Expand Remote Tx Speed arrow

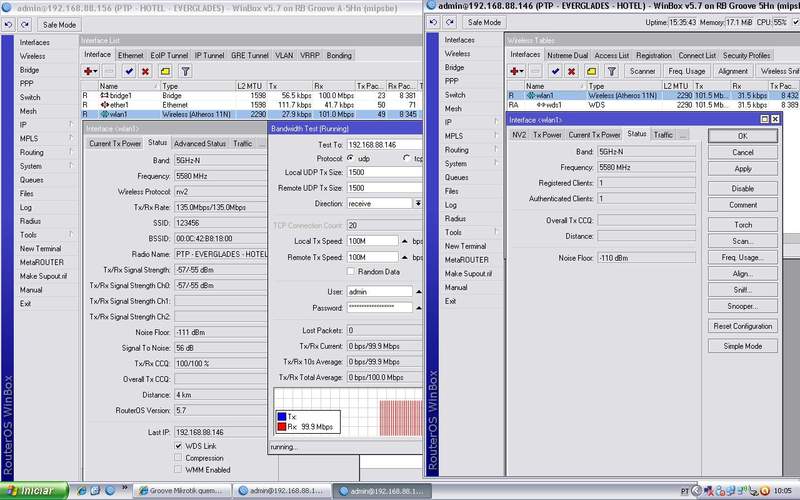pyautogui.click(x=405, y=257)
